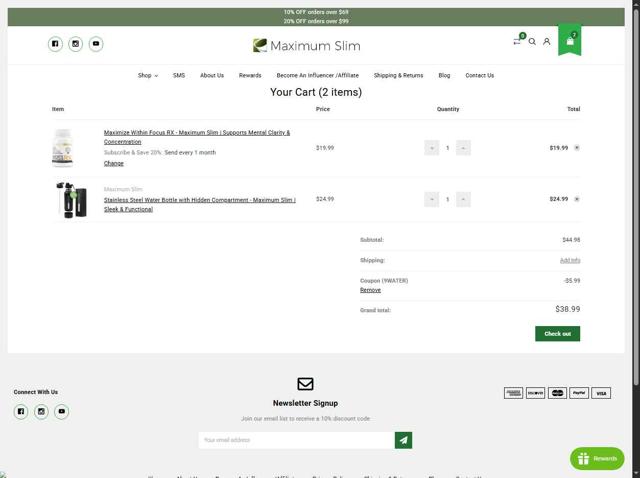Click the footer YouTube icon
The image size is (640, 478).
[62, 411]
